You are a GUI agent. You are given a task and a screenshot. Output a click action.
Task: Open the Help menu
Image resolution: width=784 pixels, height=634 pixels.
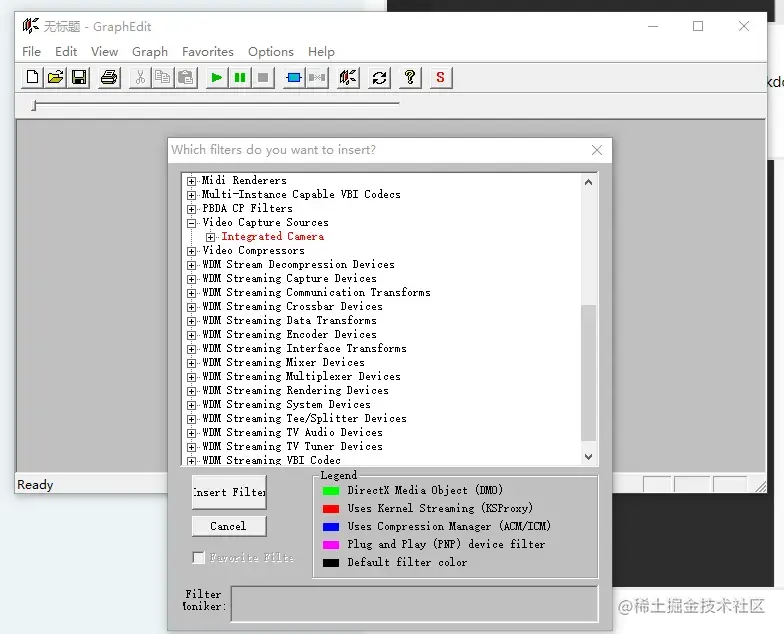click(322, 52)
